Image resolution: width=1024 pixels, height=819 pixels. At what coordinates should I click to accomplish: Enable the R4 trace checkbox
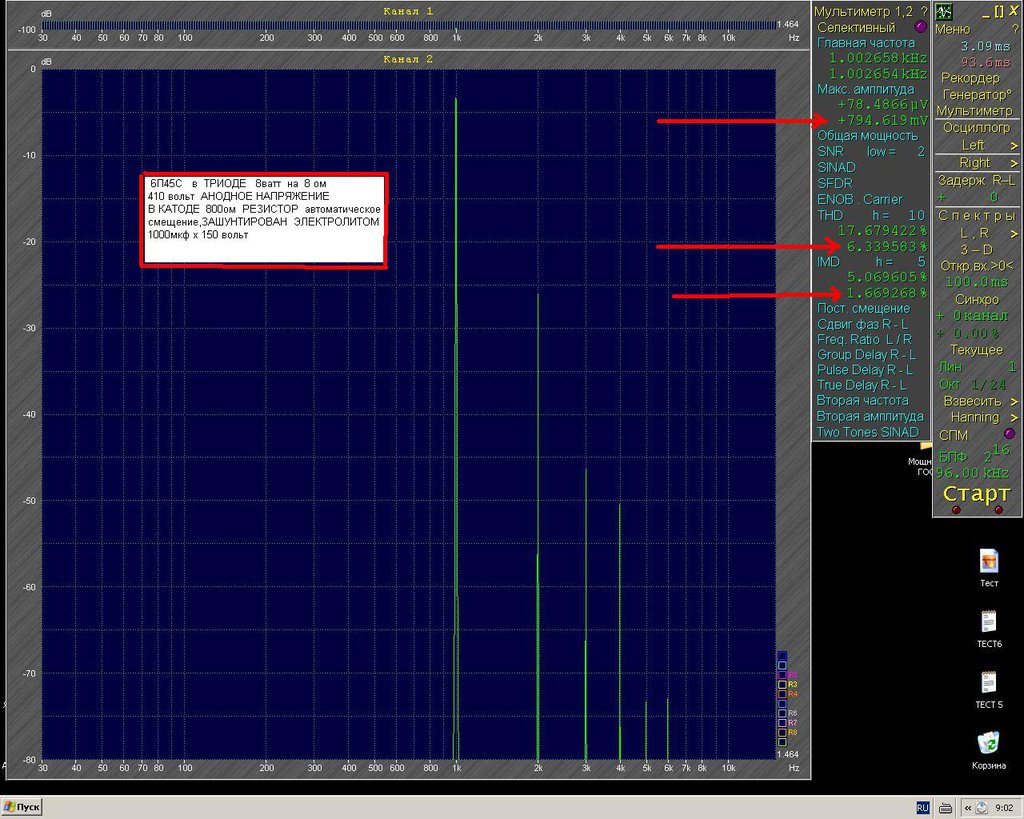(782, 694)
